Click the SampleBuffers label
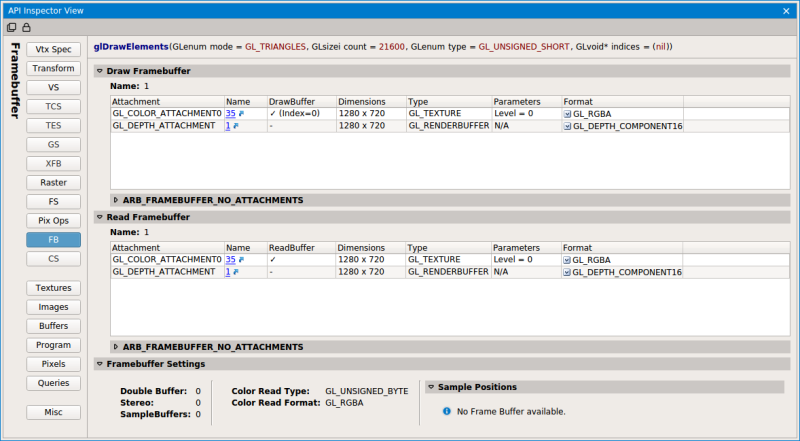Viewport: 800px width, 441px height. pyautogui.click(x=156, y=414)
